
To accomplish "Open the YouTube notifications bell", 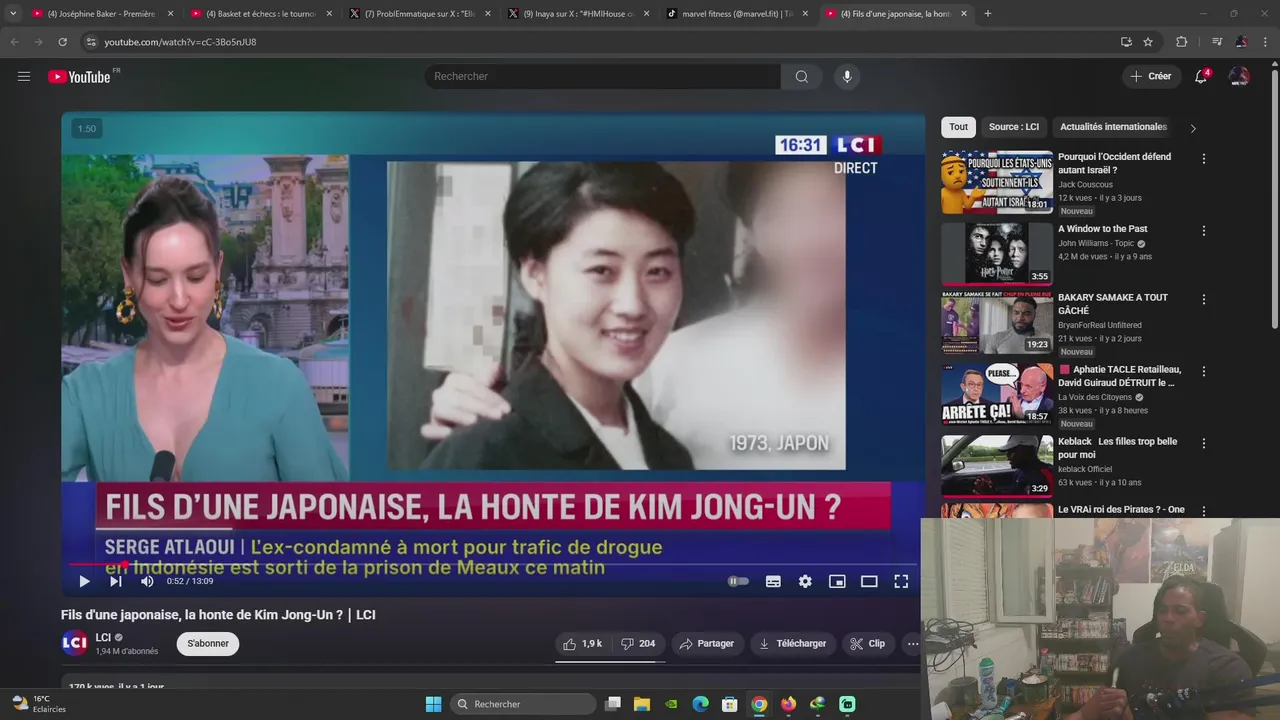I will [x=1201, y=76].
